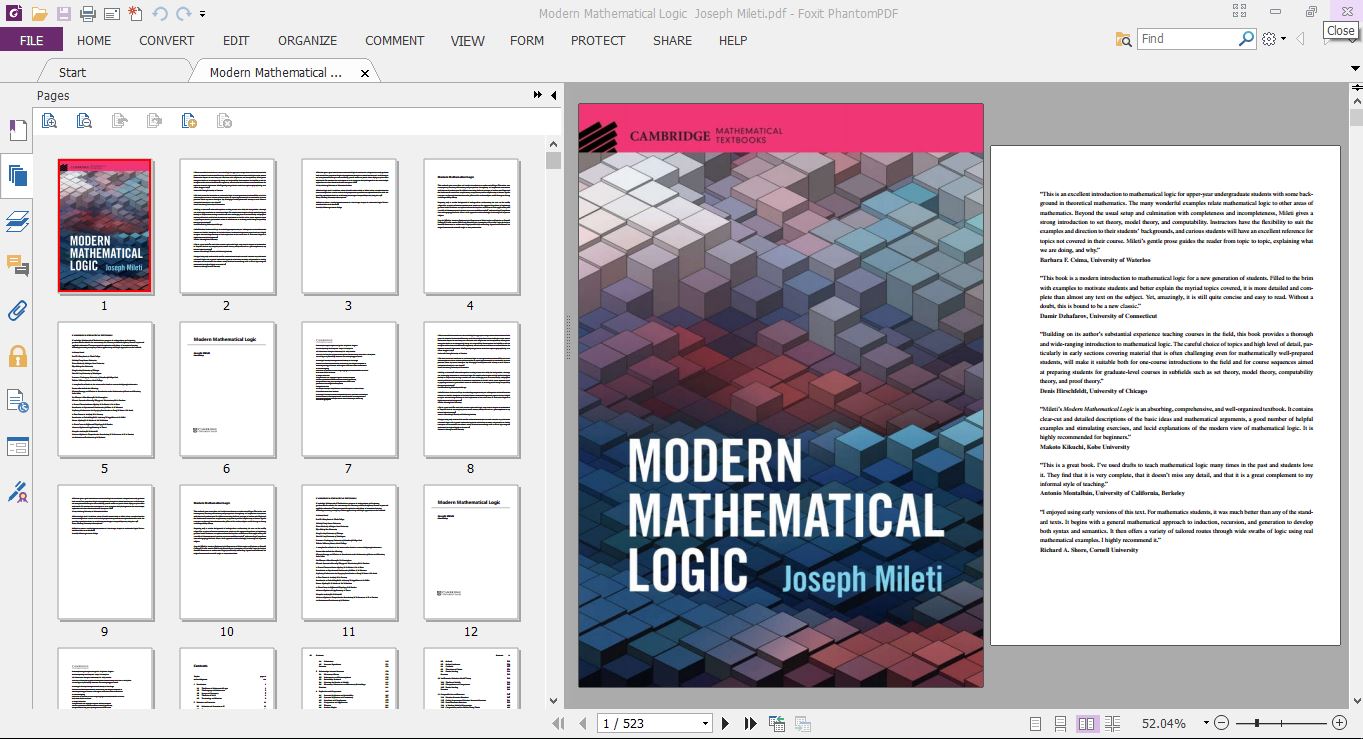The width and height of the screenshot is (1363, 739).
Task: Toggle full screen ribbon mode icon
Action: click(x=1240, y=11)
